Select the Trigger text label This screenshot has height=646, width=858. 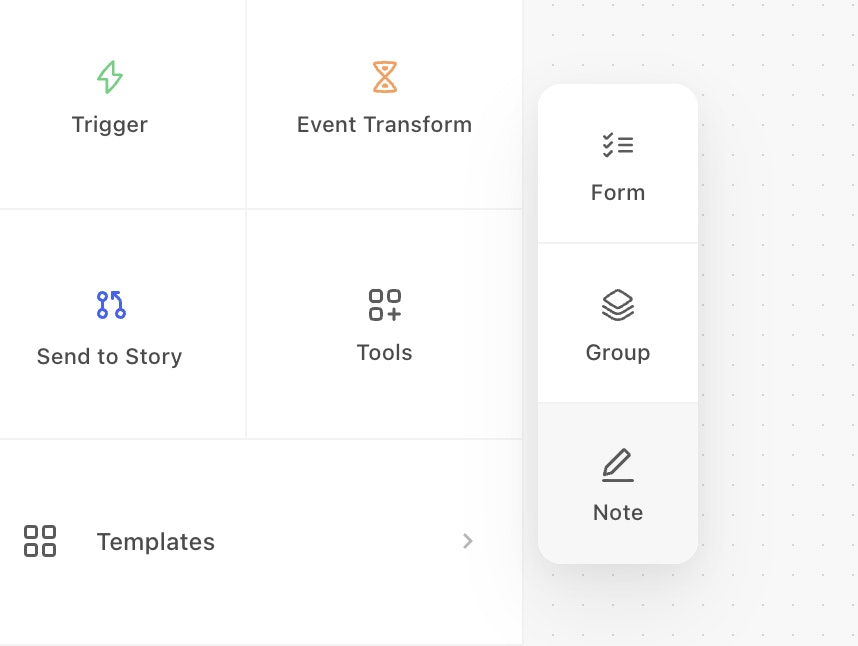[110, 125]
